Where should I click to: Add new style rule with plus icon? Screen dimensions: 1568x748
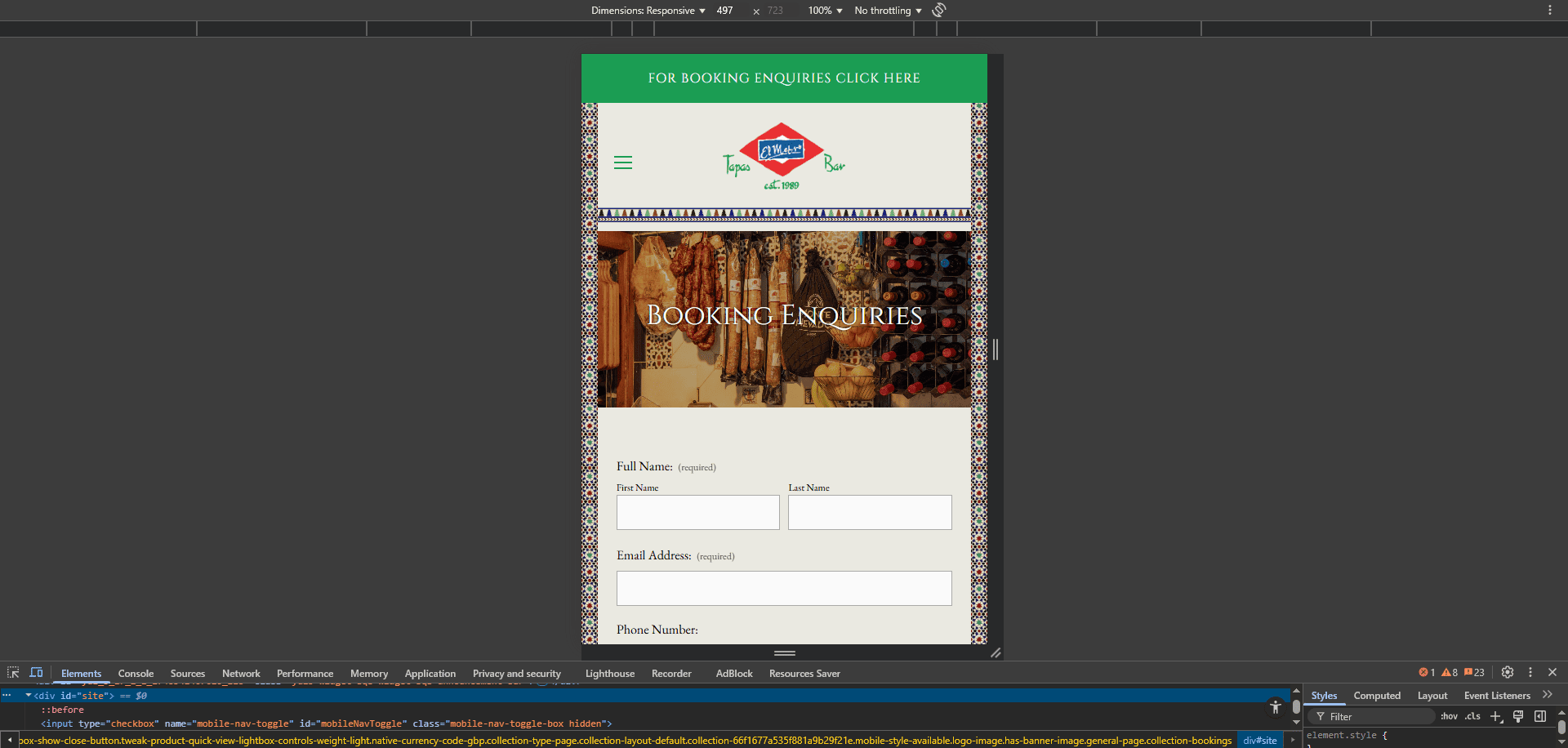(x=1496, y=716)
